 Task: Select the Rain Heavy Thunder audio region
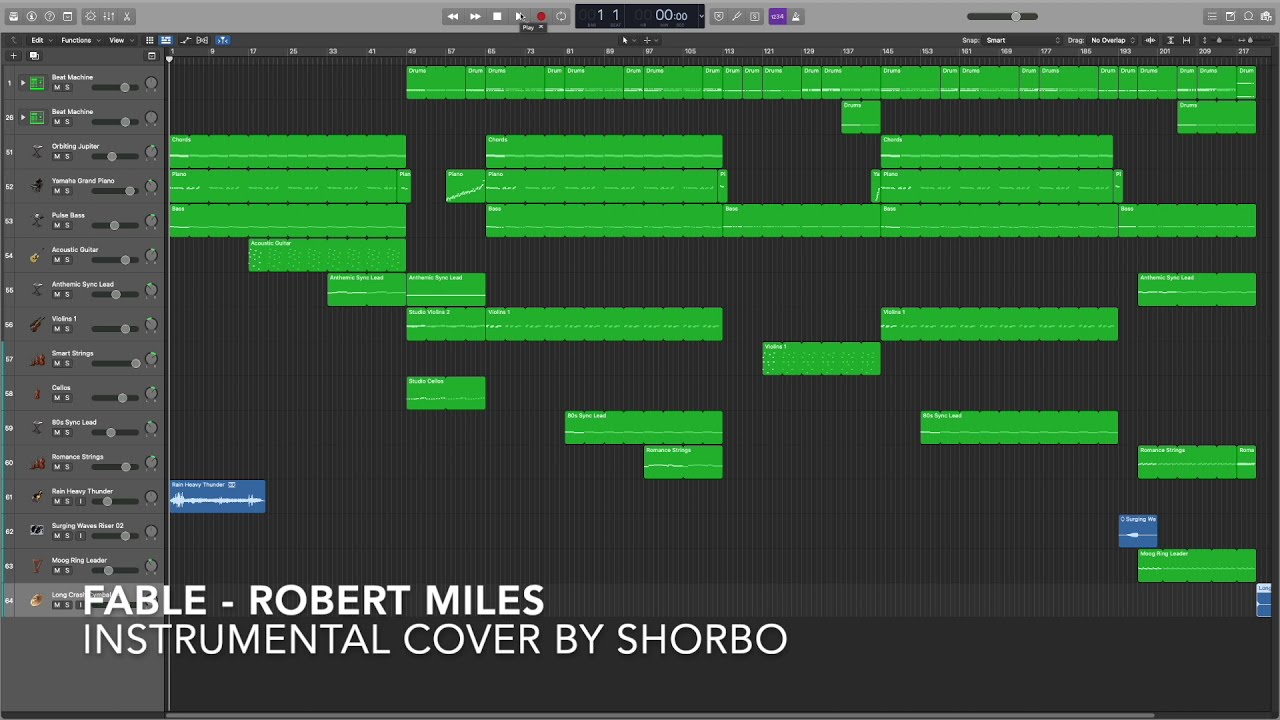pyautogui.click(x=217, y=496)
